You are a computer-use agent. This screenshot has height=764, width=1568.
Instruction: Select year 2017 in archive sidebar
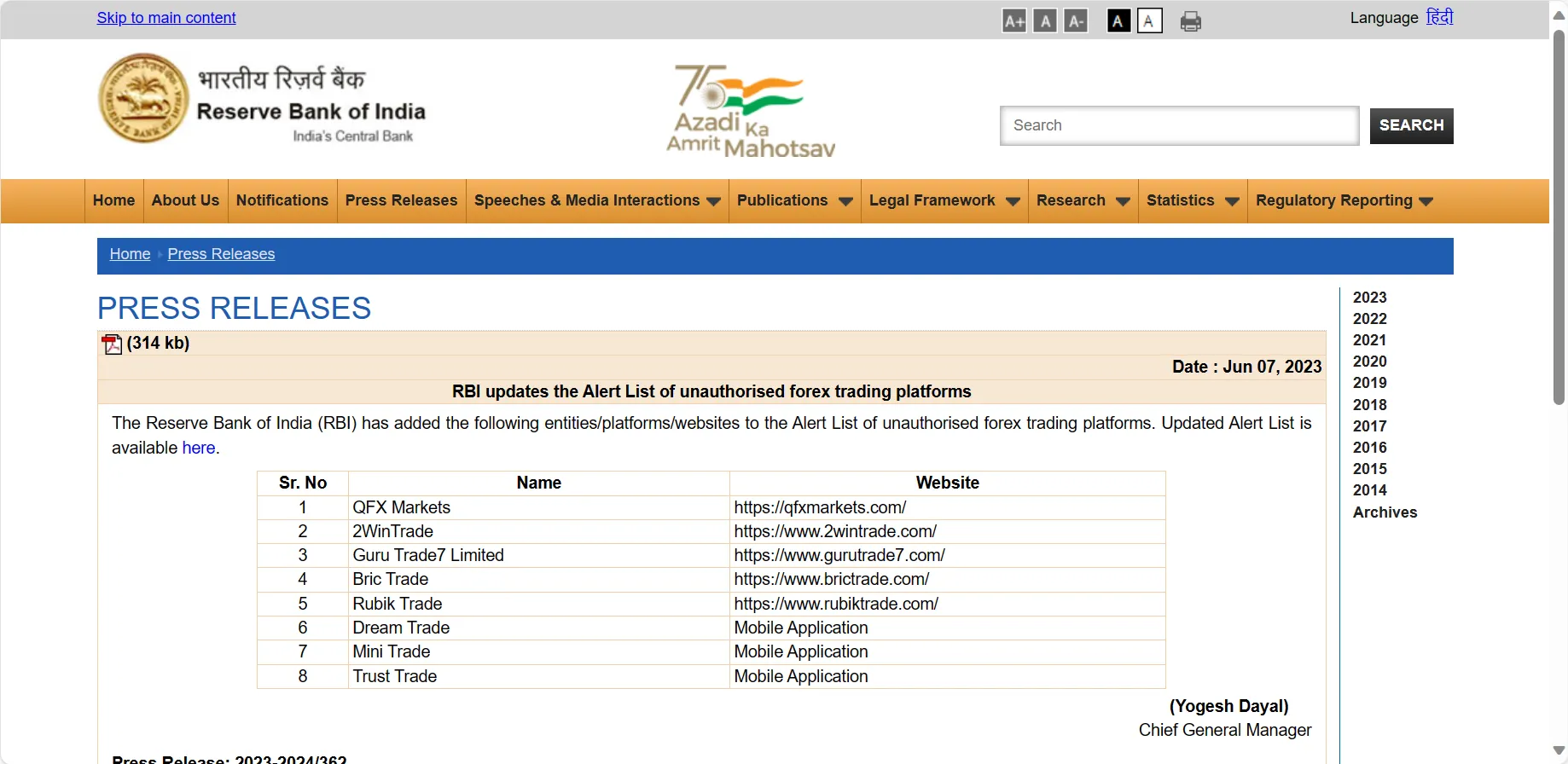point(1369,426)
